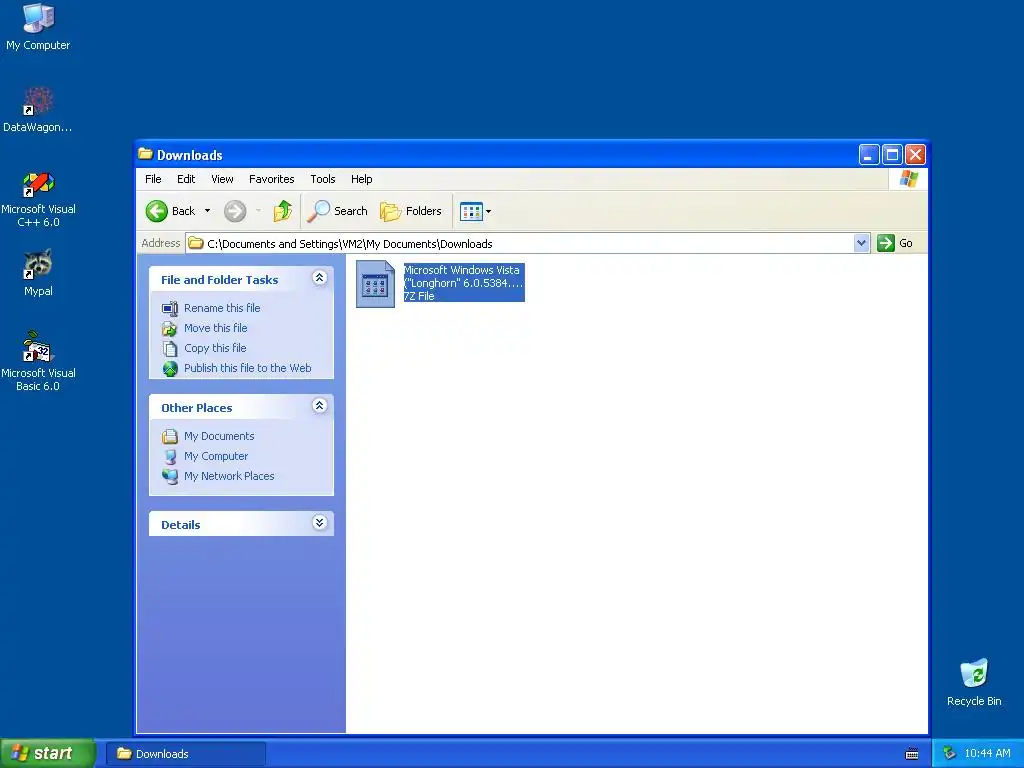
Task: Select the 7Z file icon
Action: tap(375, 283)
